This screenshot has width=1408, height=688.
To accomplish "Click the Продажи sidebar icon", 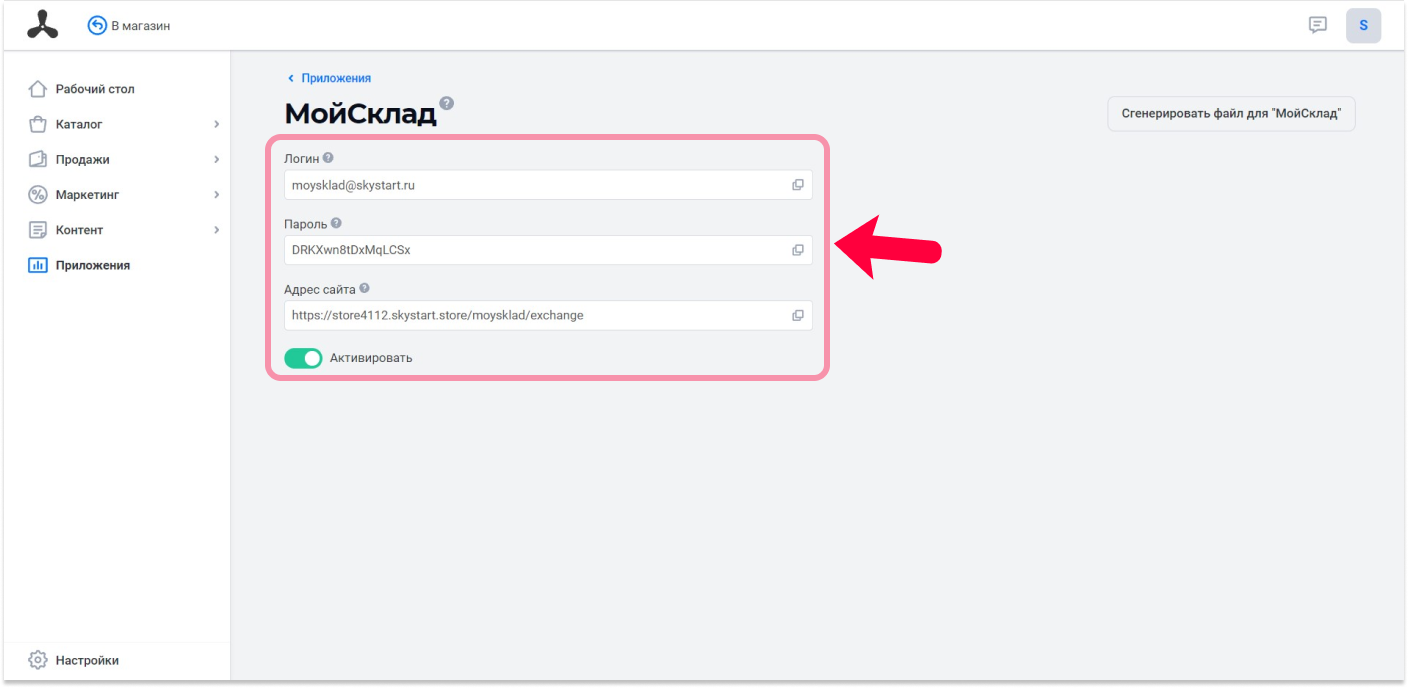I will [x=38, y=160].
